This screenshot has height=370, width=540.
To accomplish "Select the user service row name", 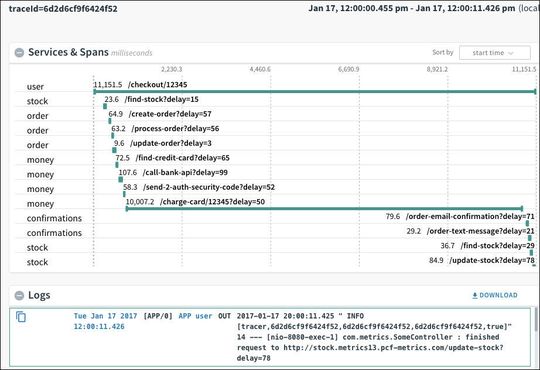I will (35, 87).
